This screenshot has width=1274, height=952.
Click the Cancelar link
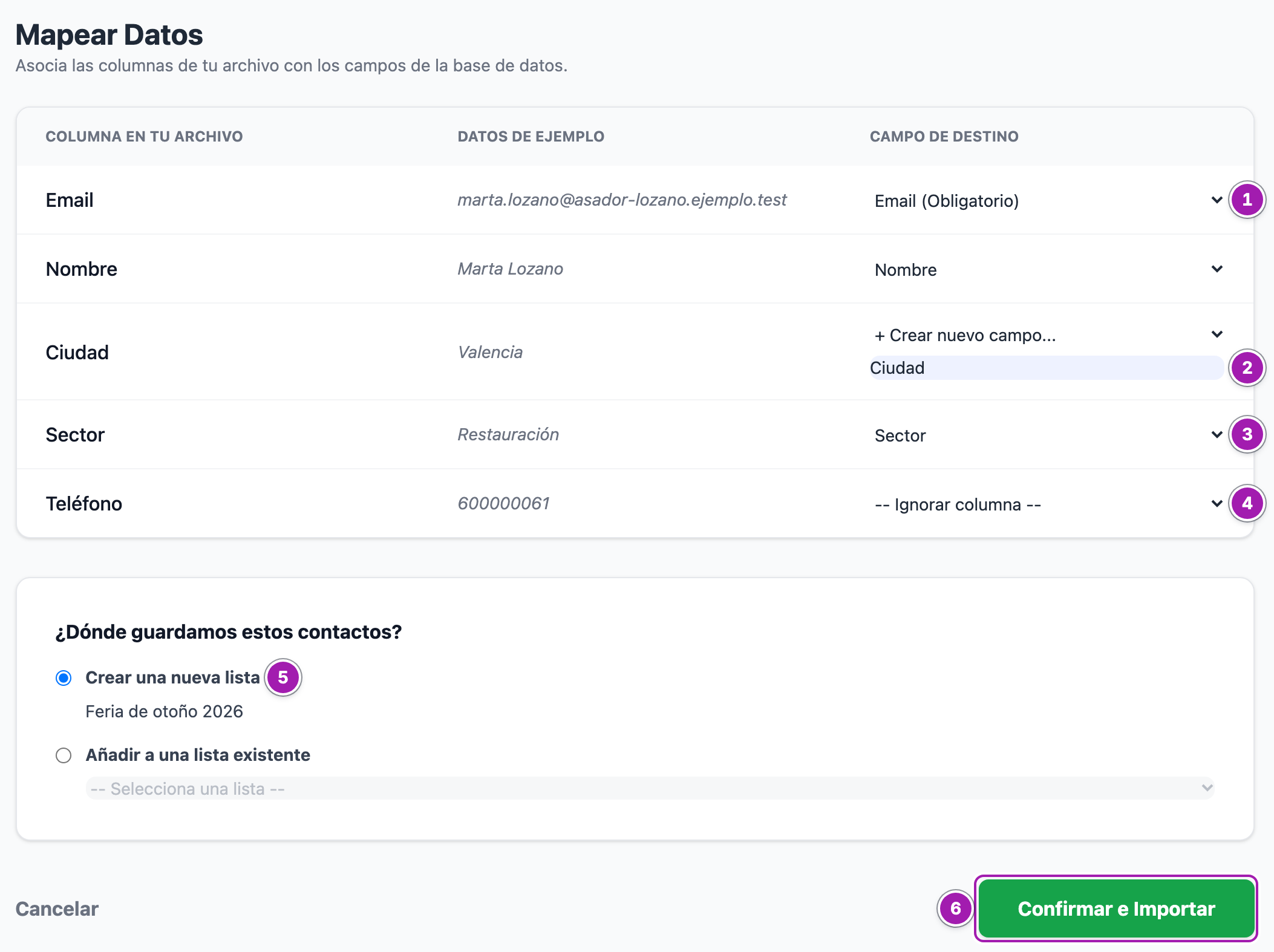tap(57, 908)
